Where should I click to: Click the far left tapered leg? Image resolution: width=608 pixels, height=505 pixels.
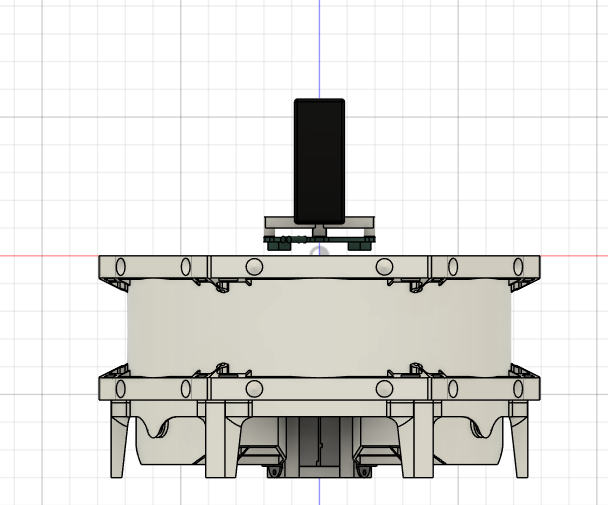click(119, 439)
